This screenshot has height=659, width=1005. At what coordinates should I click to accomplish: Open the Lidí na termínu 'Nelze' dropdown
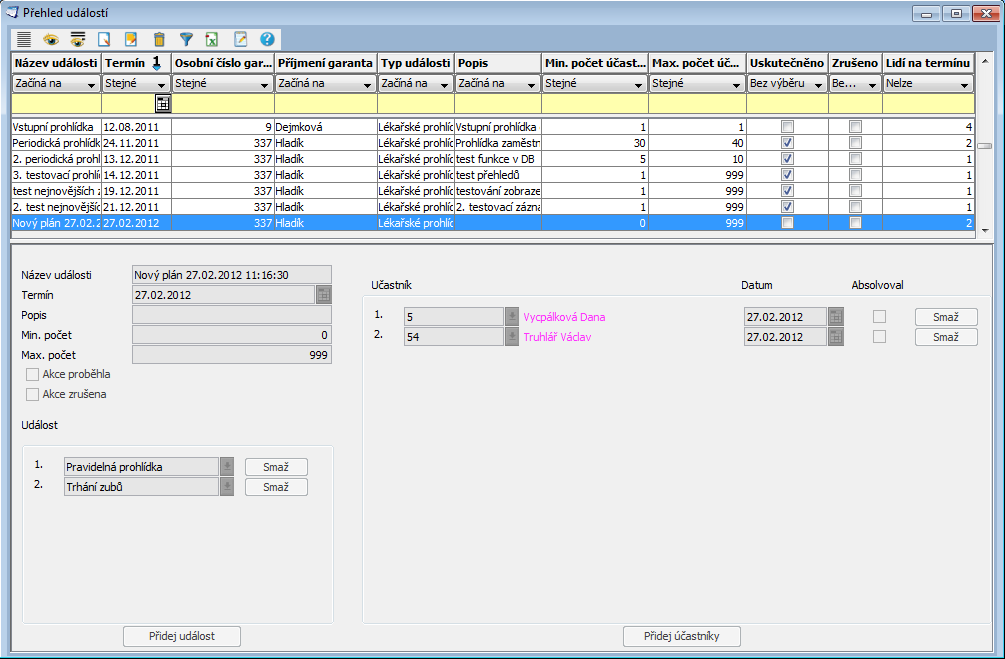click(964, 84)
